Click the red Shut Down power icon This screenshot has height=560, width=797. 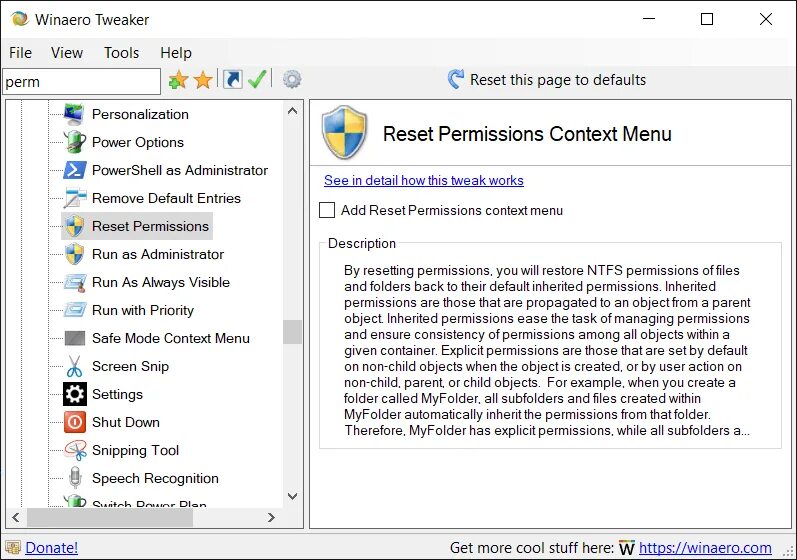pyautogui.click(x=75, y=422)
